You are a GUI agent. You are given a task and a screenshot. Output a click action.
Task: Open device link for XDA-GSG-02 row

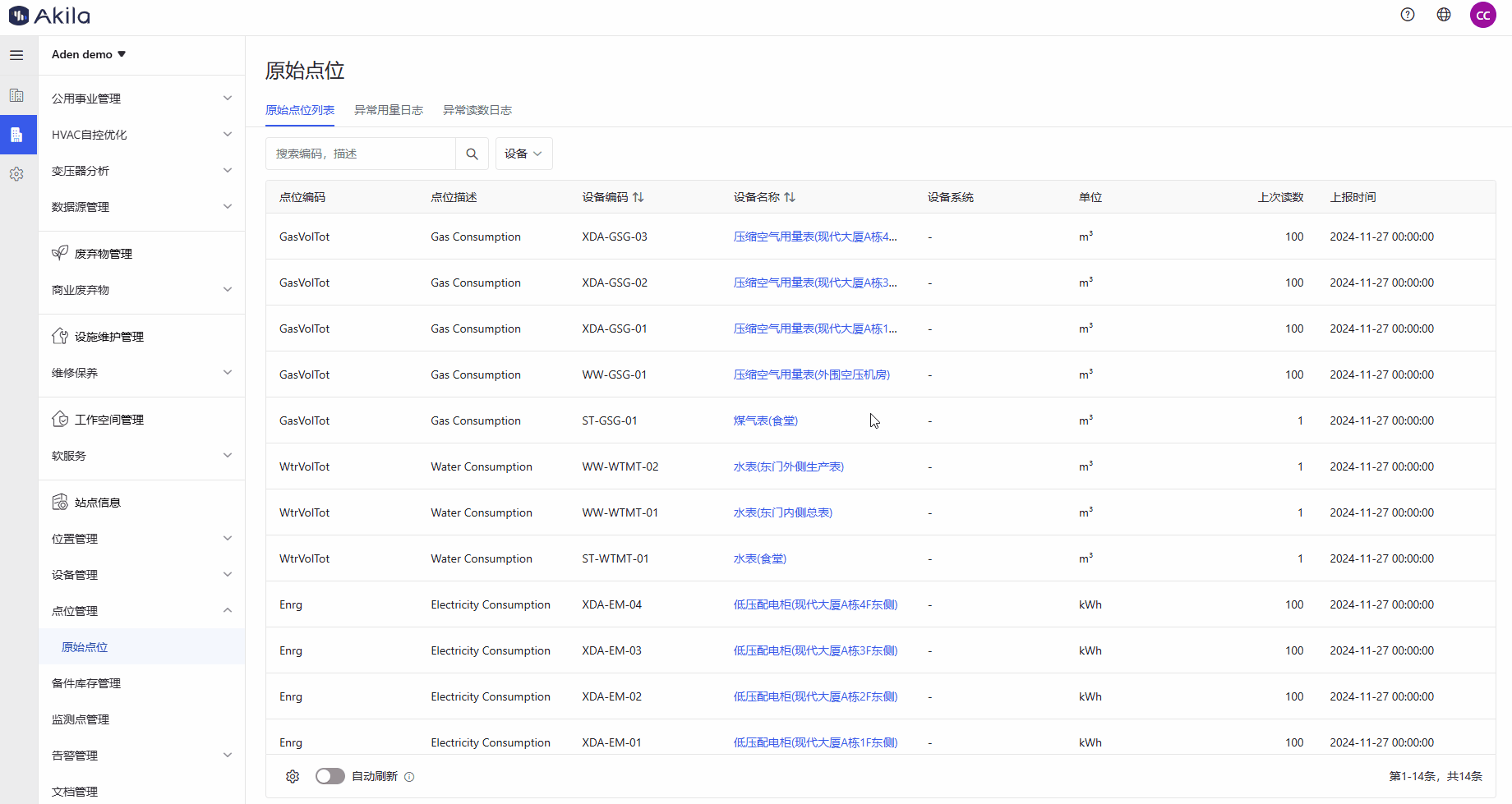click(815, 283)
